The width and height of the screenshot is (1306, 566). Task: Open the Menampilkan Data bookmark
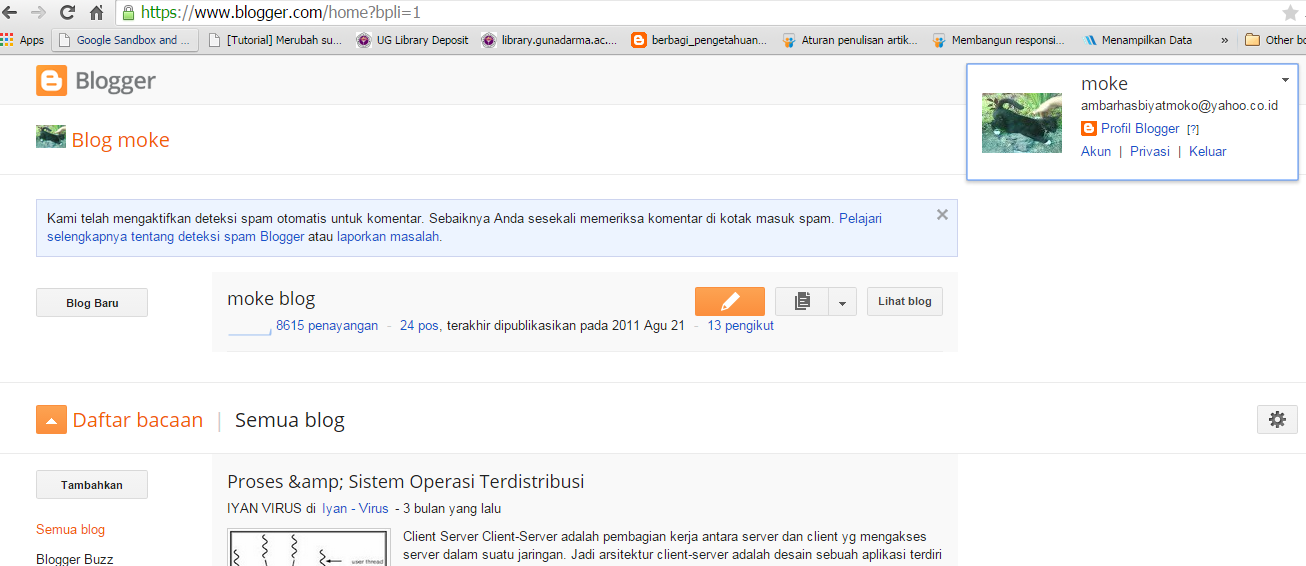click(x=1137, y=40)
